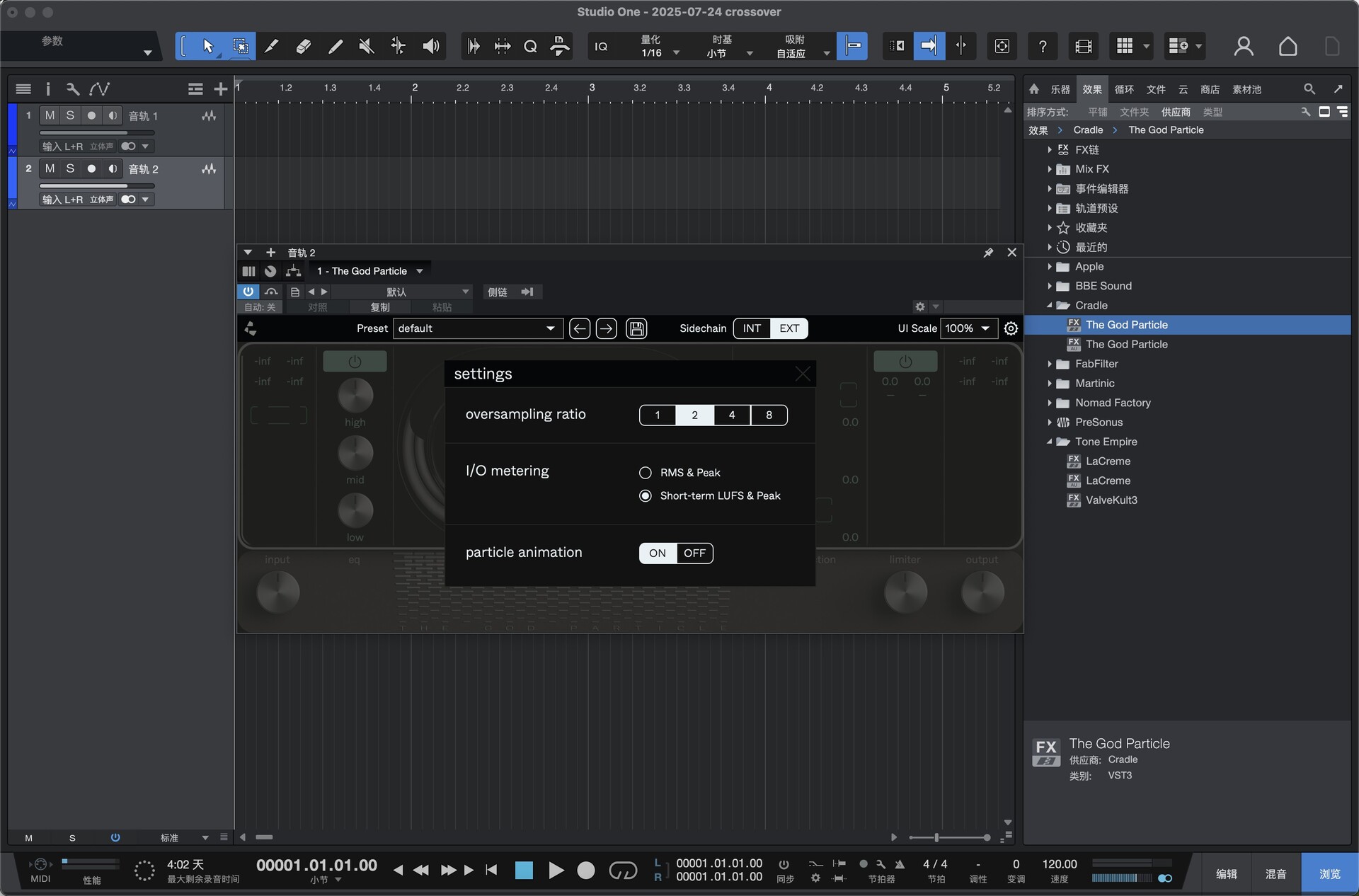The image size is (1359, 896).
Task: Add a new track plus icon
Action: [x=221, y=88]
